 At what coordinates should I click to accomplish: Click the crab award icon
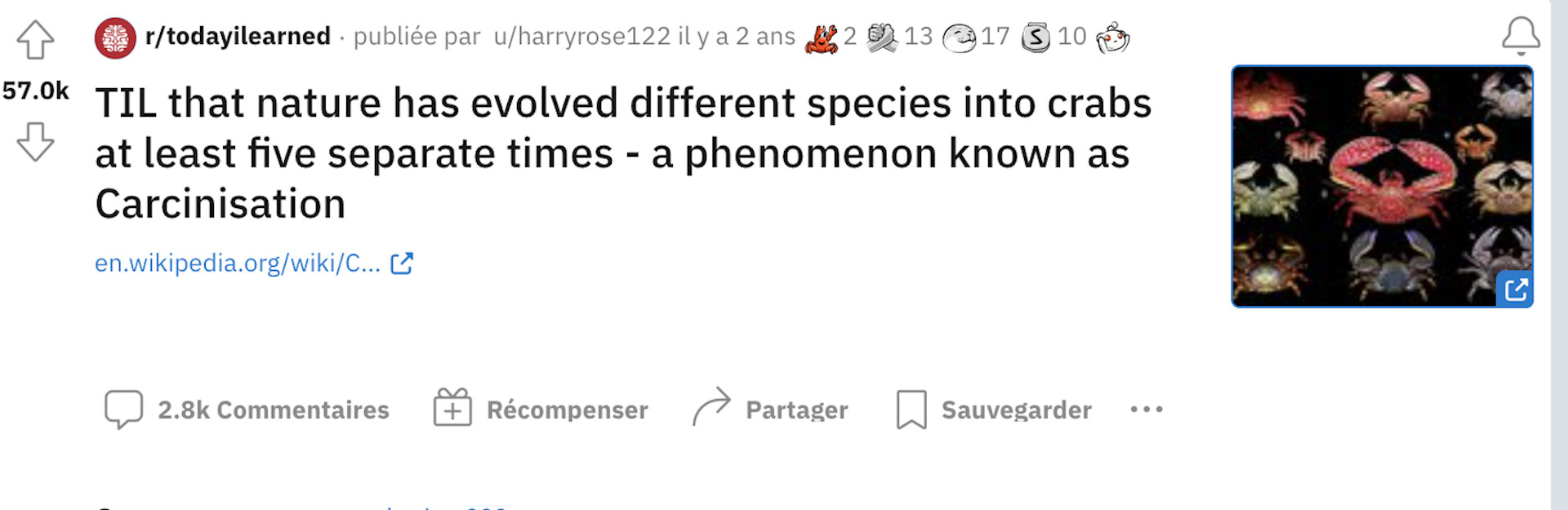[822, 38]
